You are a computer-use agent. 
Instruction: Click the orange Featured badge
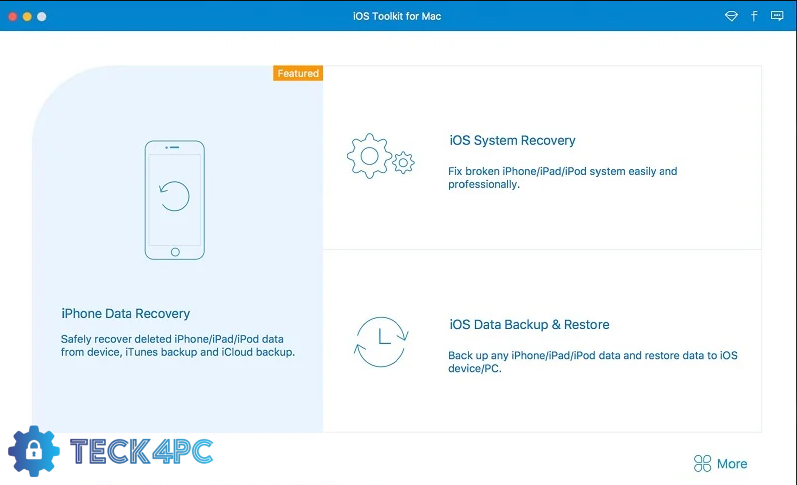tap(298, 73)
